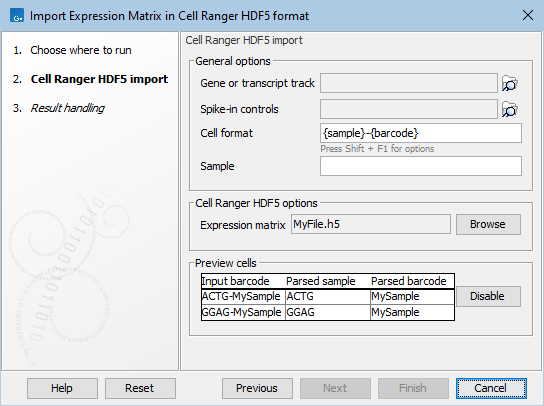
Task: Select 'MySample' in the GGAG row
Action: (412, 312)
